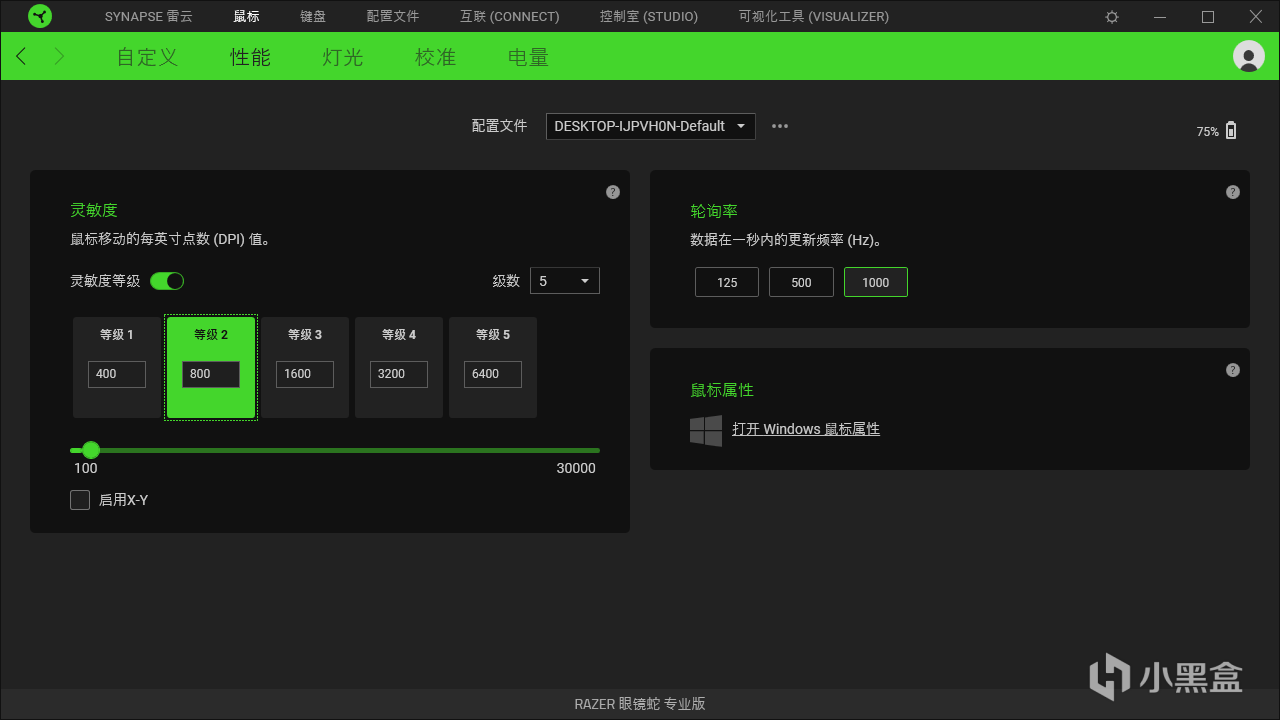Click the RAZER 眼镜蛇 专业版 device name
This screenshot has width=1280, height=720.
640,704
